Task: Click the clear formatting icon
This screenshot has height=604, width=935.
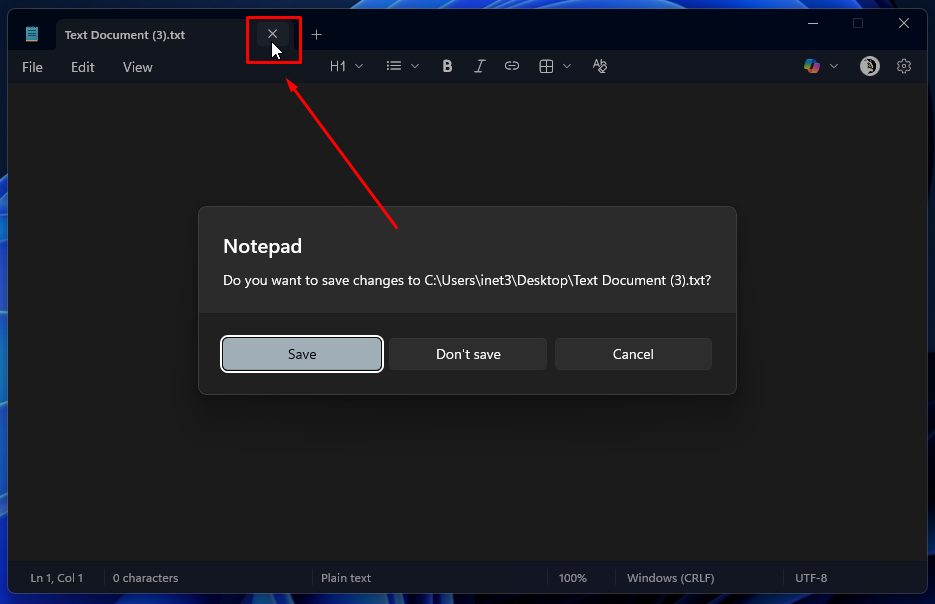Action: point(600,66)
